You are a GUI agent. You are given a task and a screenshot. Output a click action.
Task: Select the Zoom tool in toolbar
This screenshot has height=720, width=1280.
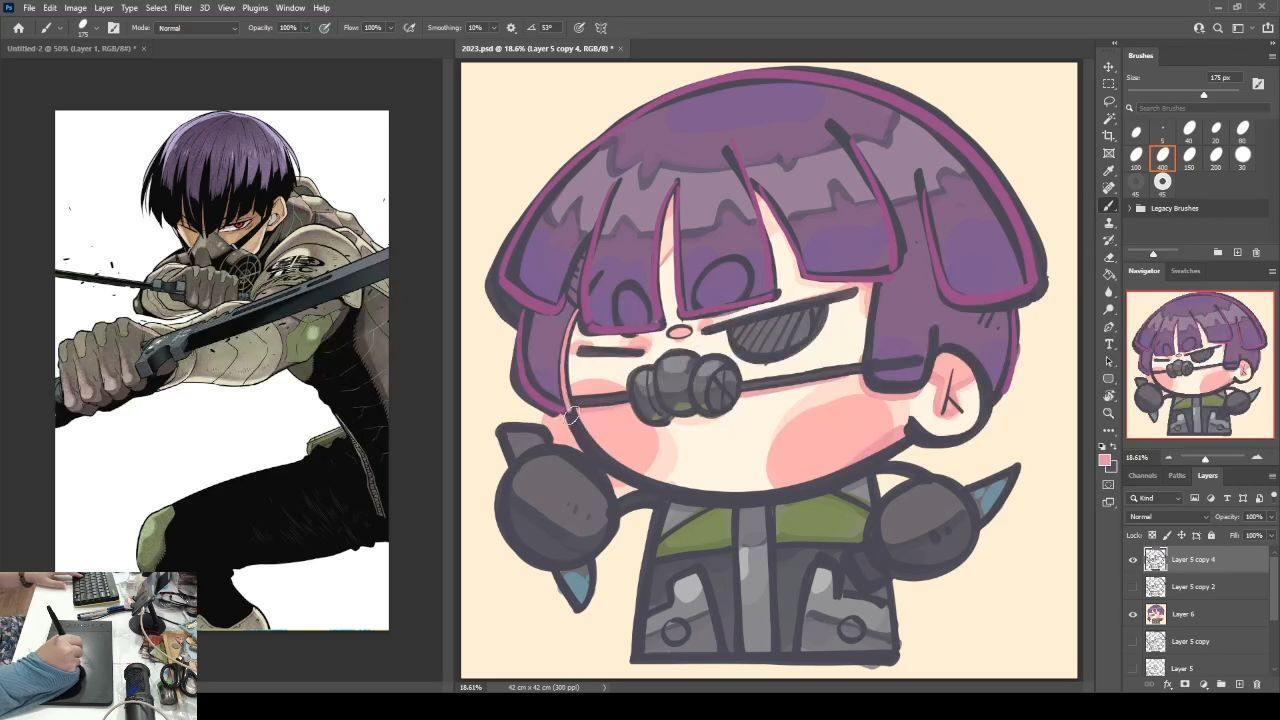[x=1108, y=413]
